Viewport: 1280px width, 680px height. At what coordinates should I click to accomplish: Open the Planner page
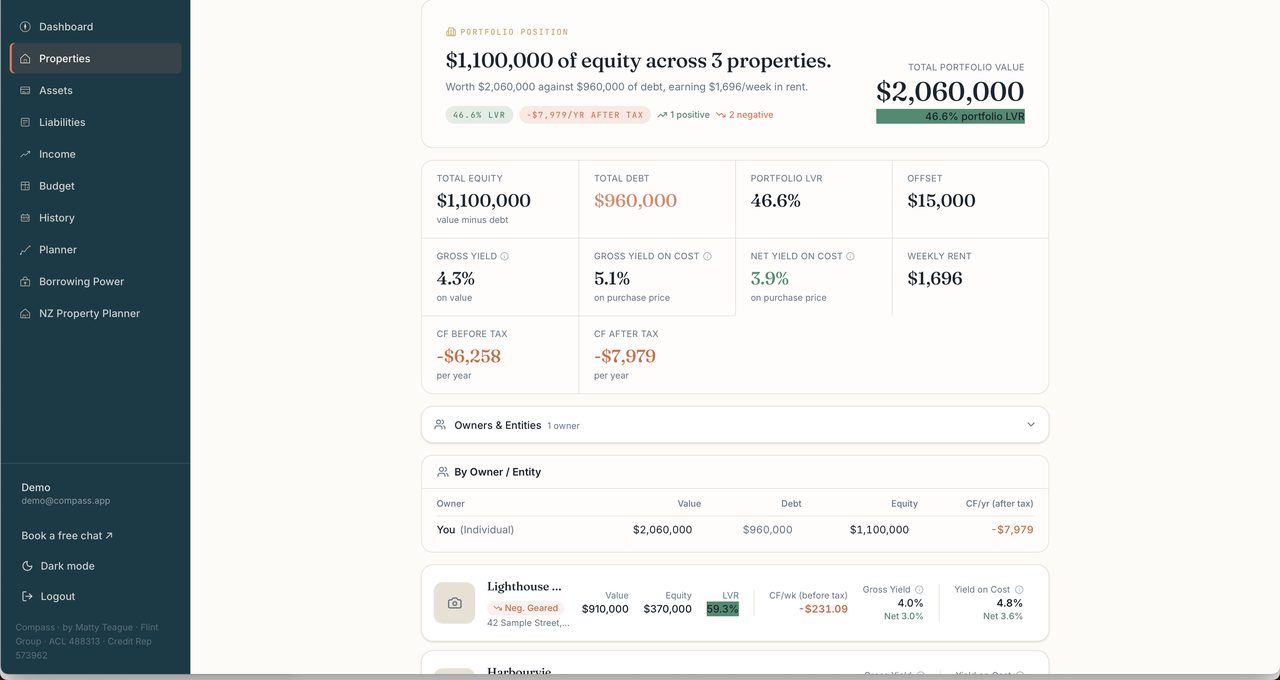coord(95,250)
